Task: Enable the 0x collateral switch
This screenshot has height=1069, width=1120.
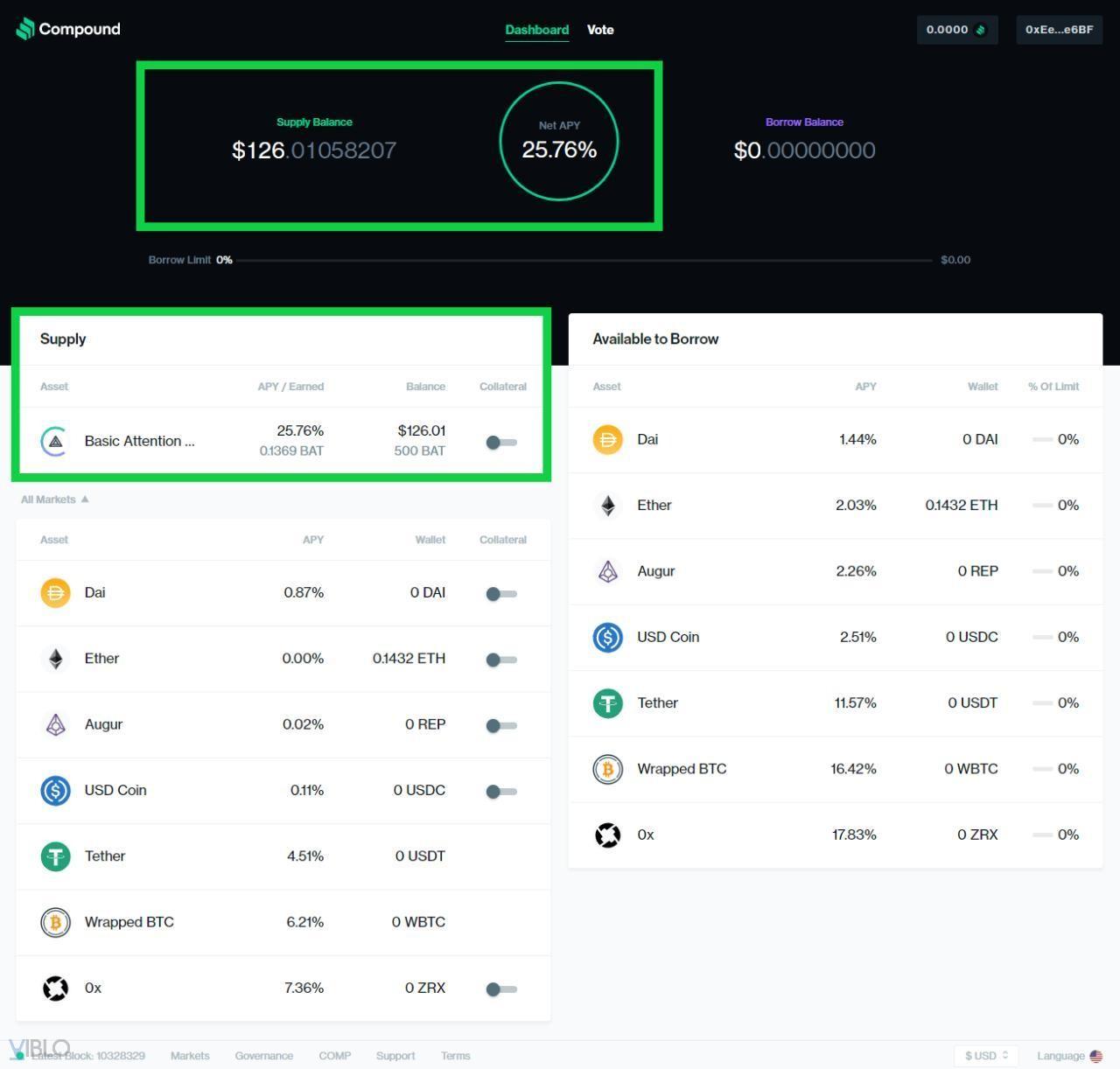Action: pos(501,989)
